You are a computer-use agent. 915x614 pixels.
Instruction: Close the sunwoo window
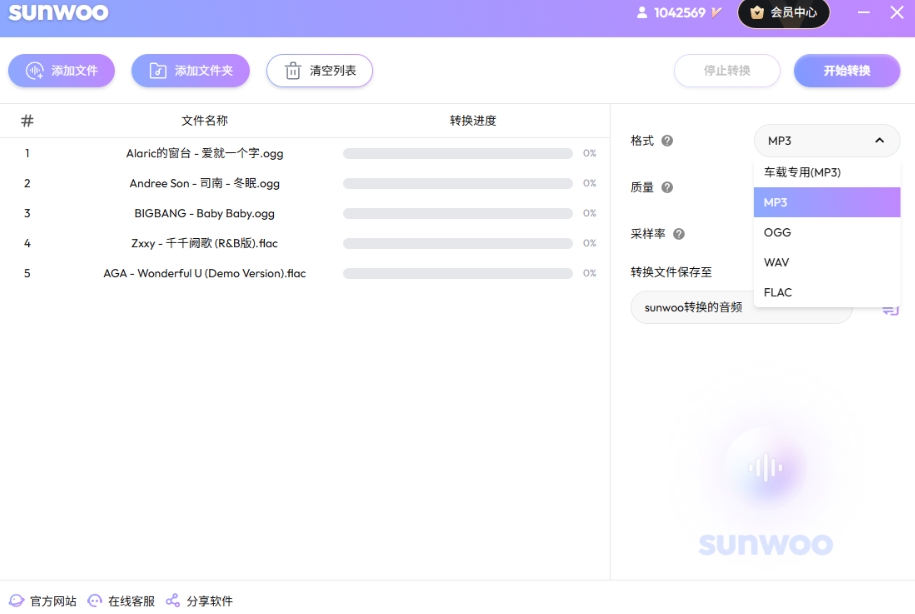click(x=897, y=12)
